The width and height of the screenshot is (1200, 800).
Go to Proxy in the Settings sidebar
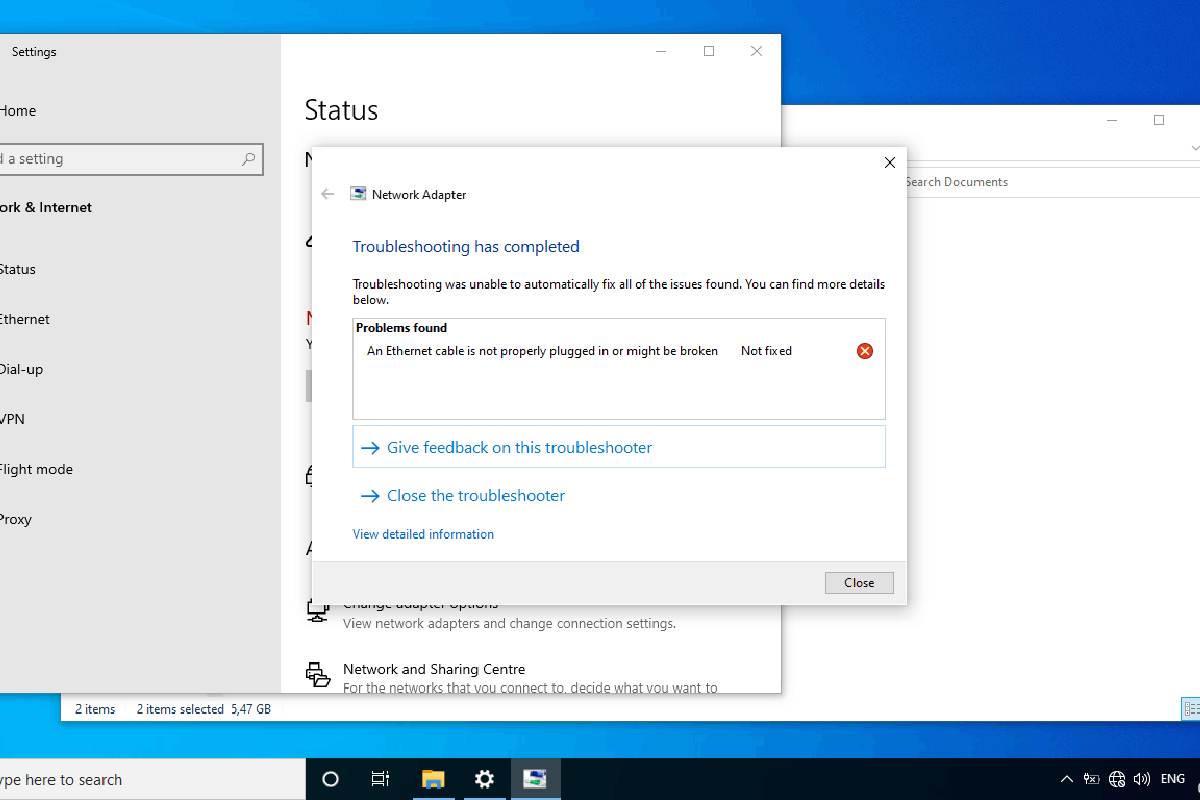(16, 519)
